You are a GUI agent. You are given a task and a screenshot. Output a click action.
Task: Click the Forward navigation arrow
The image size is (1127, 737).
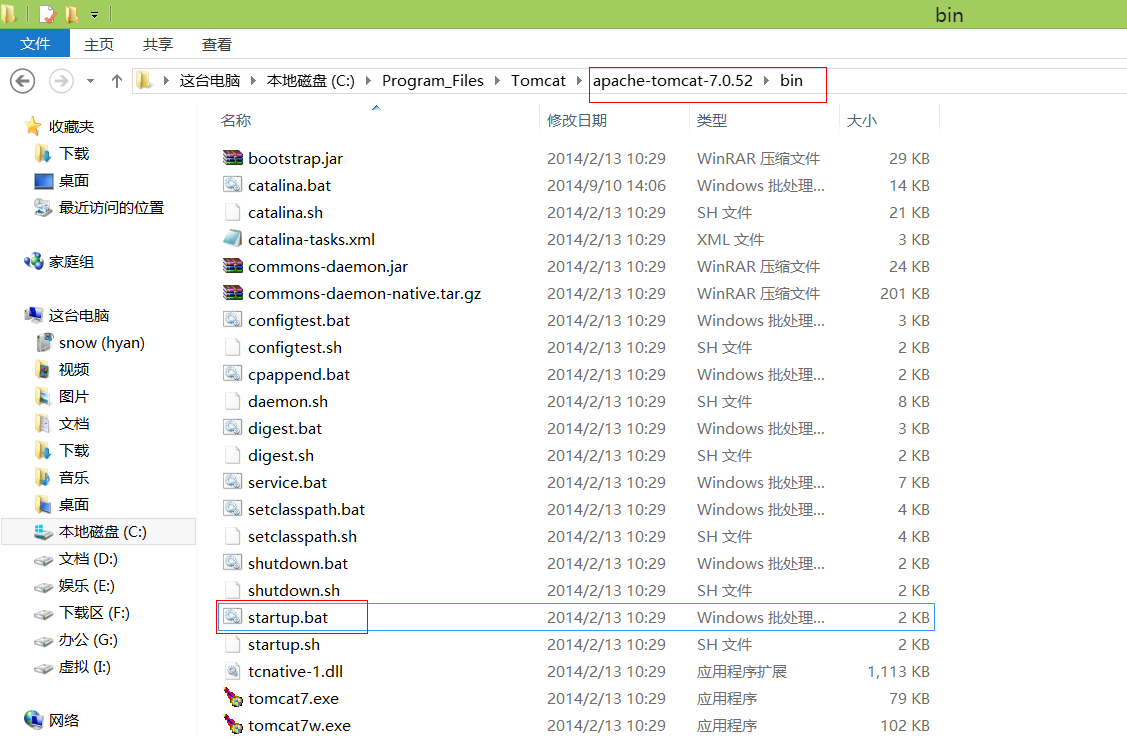coord(61,81)
